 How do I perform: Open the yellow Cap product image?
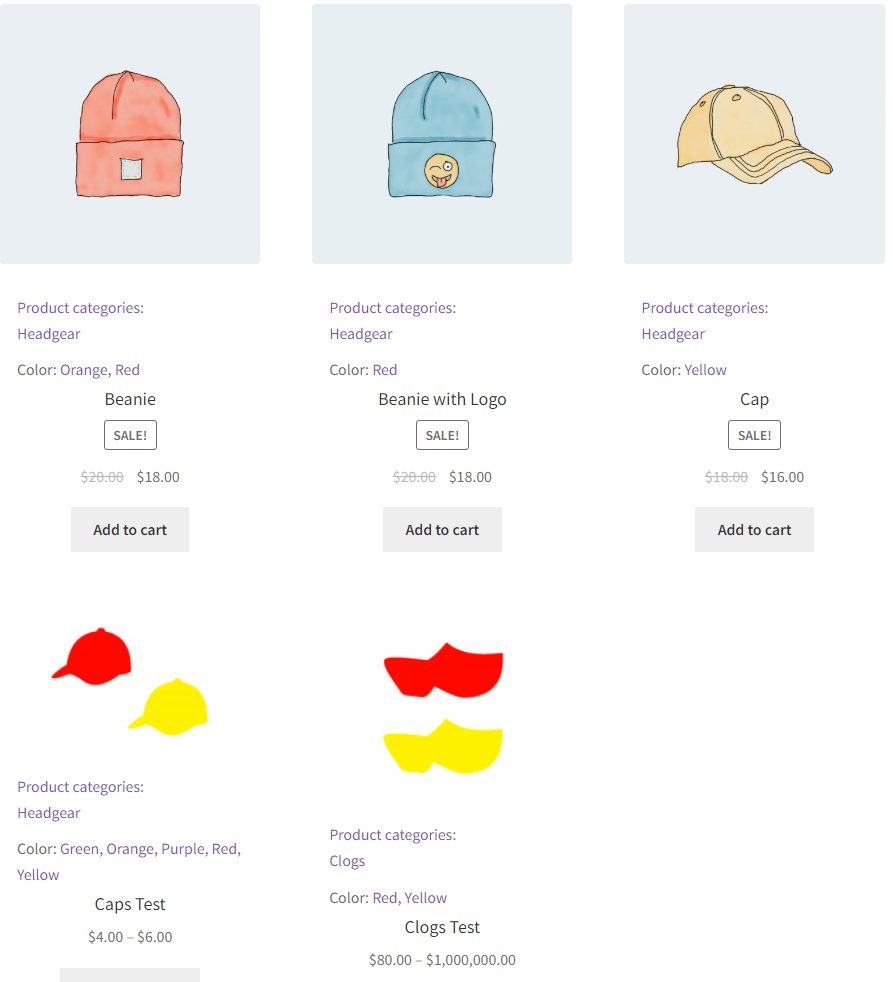pos(754,134)
